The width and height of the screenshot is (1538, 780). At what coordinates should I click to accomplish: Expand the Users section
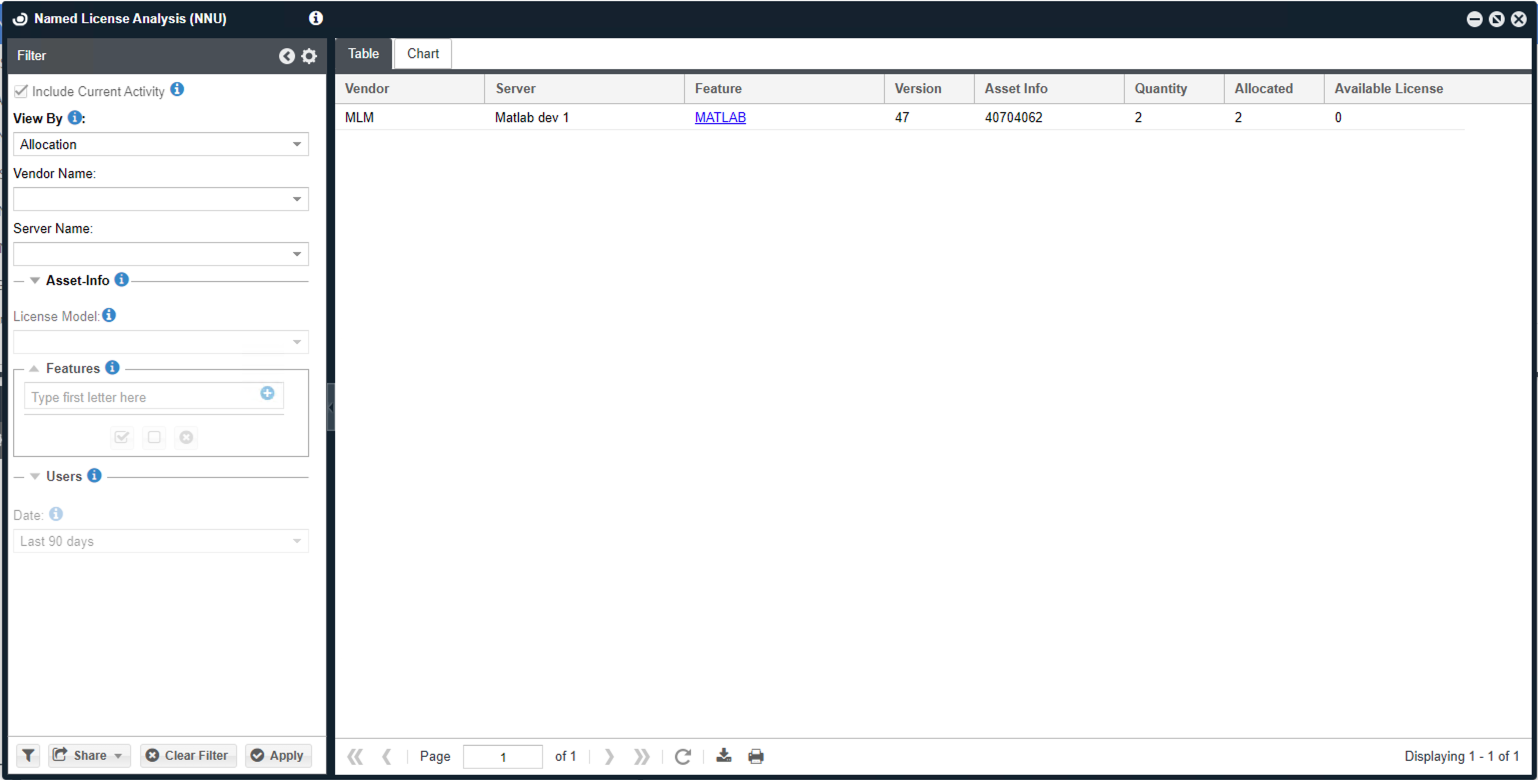click(35, 476)
